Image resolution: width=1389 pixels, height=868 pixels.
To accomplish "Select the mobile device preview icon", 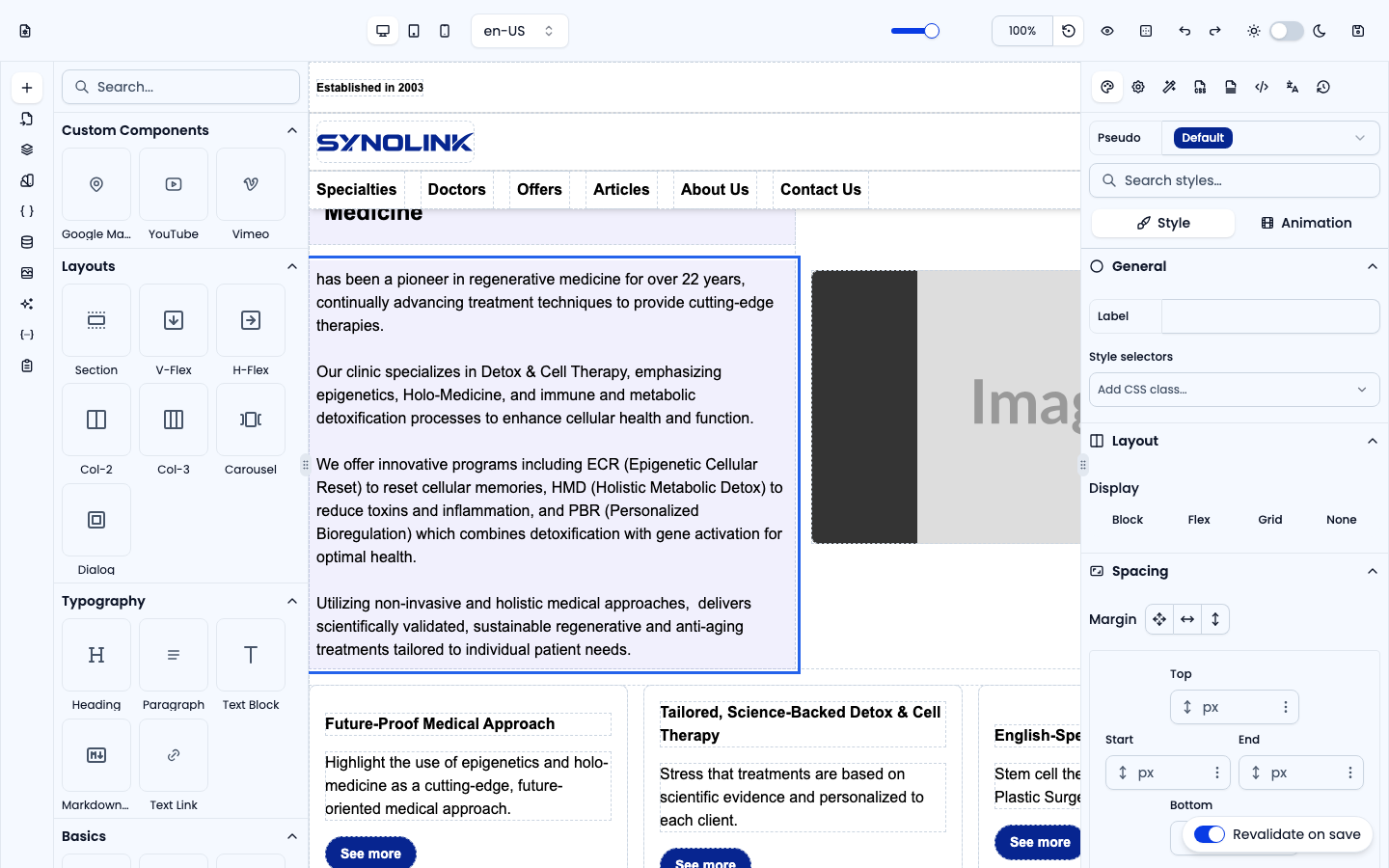I will point(445,31).
